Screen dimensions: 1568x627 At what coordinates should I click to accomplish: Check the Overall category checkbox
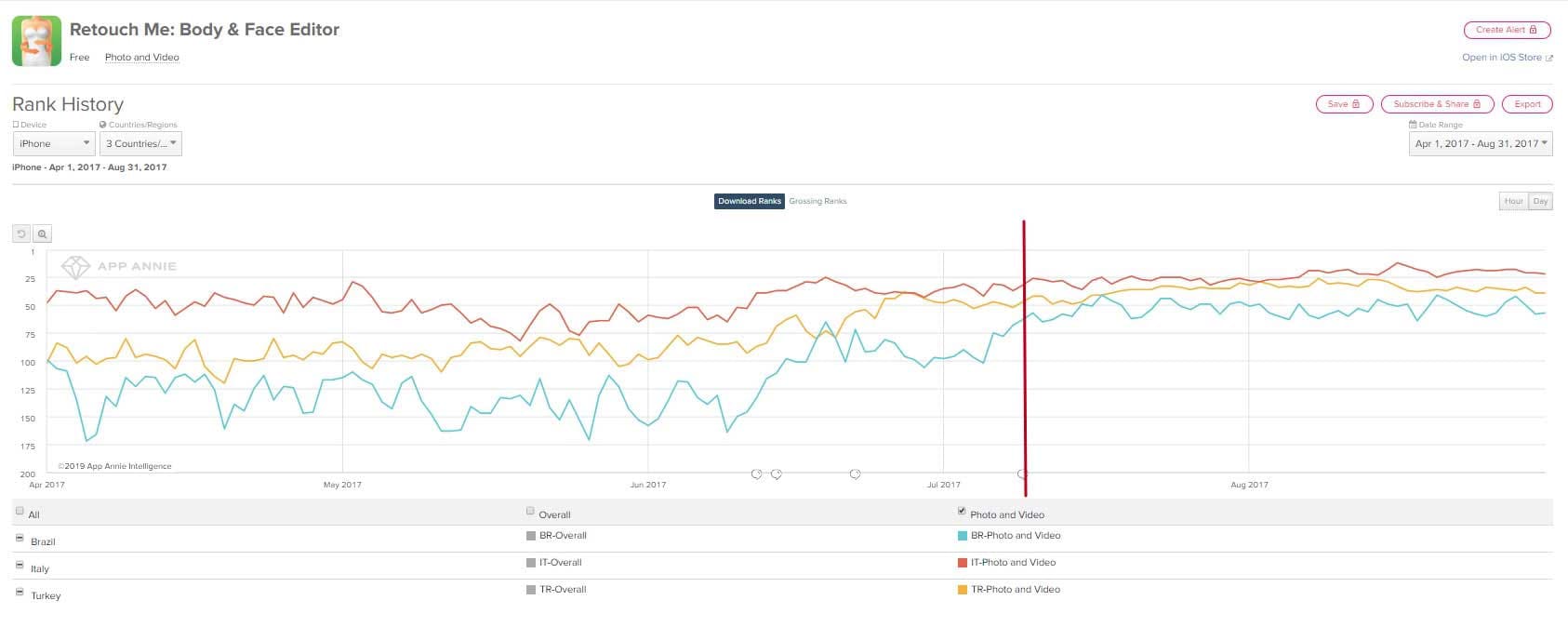[x=530, y=511]
